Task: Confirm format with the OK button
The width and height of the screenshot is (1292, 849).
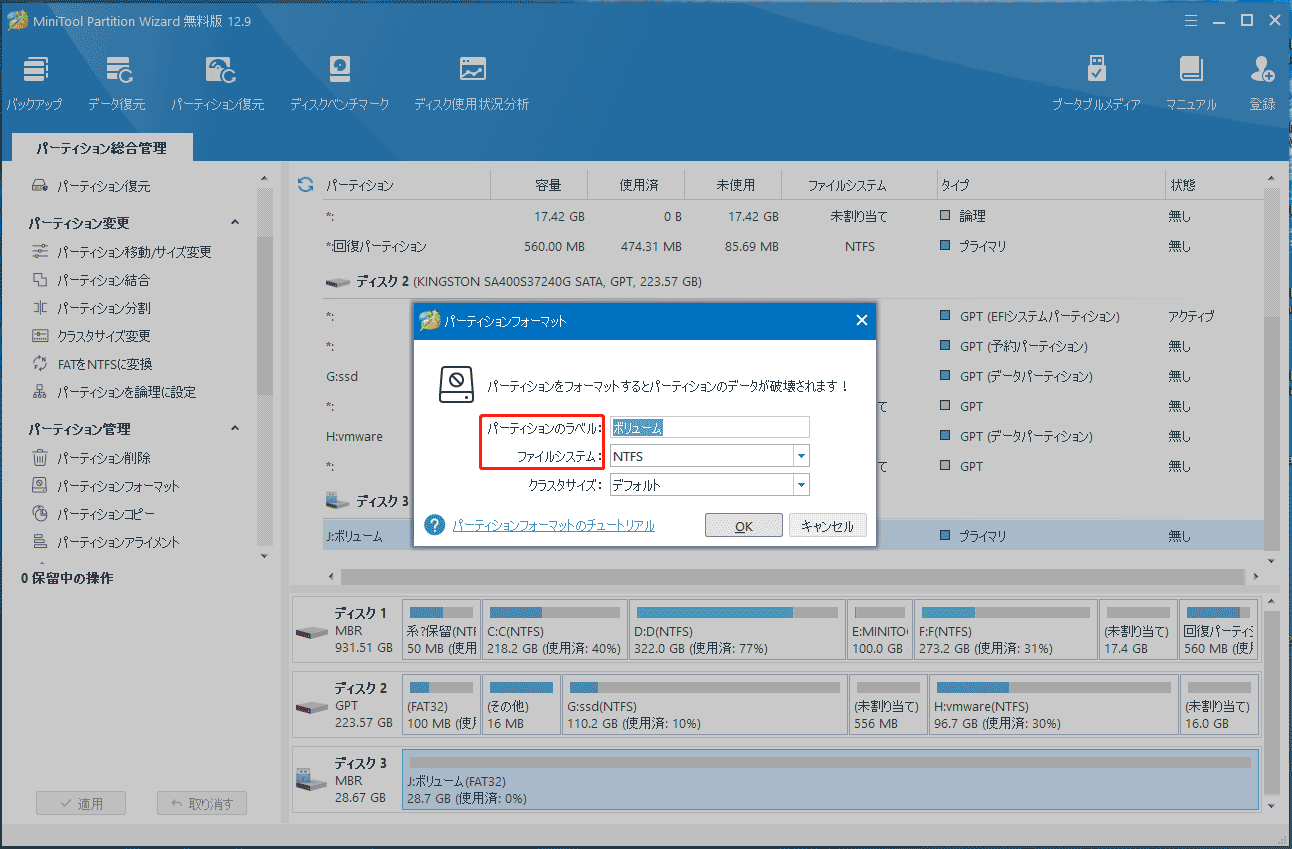Action: click(x=743, y=526)
